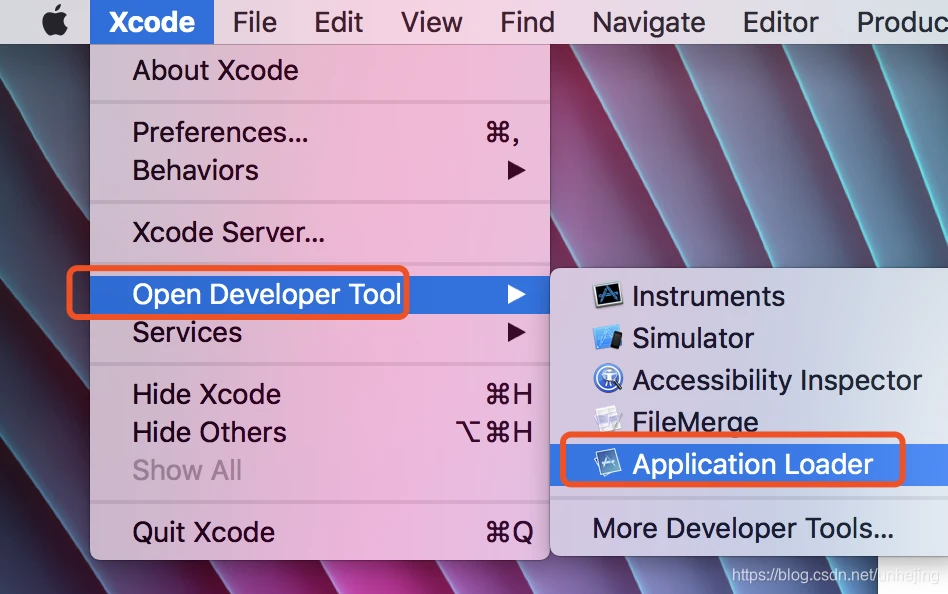This screenshot has height=594, width=948.
Task: Open the Navigate menu
Action: tap(648, 22)
